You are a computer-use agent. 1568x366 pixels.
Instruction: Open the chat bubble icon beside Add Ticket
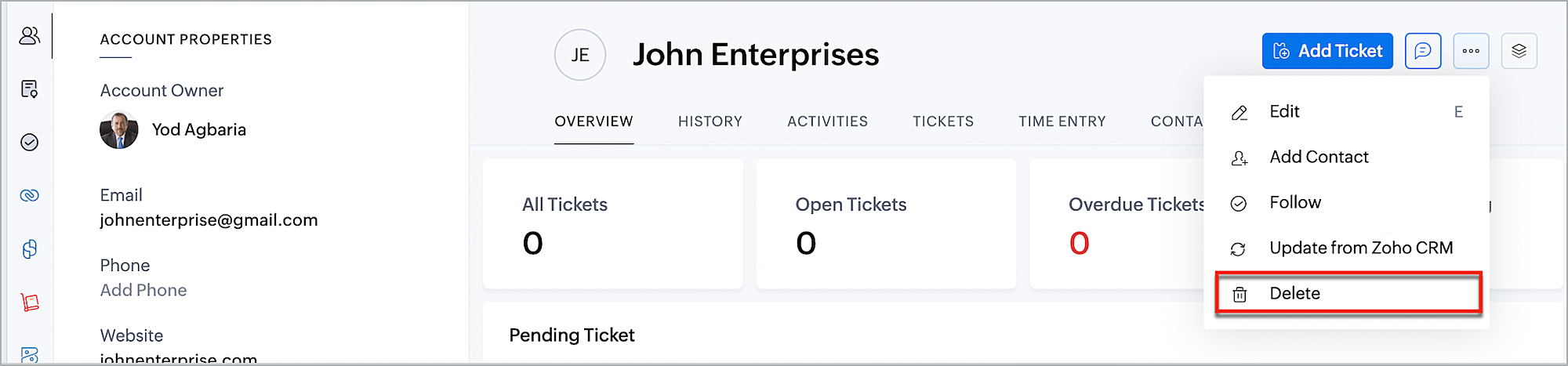click(1423, 52)
